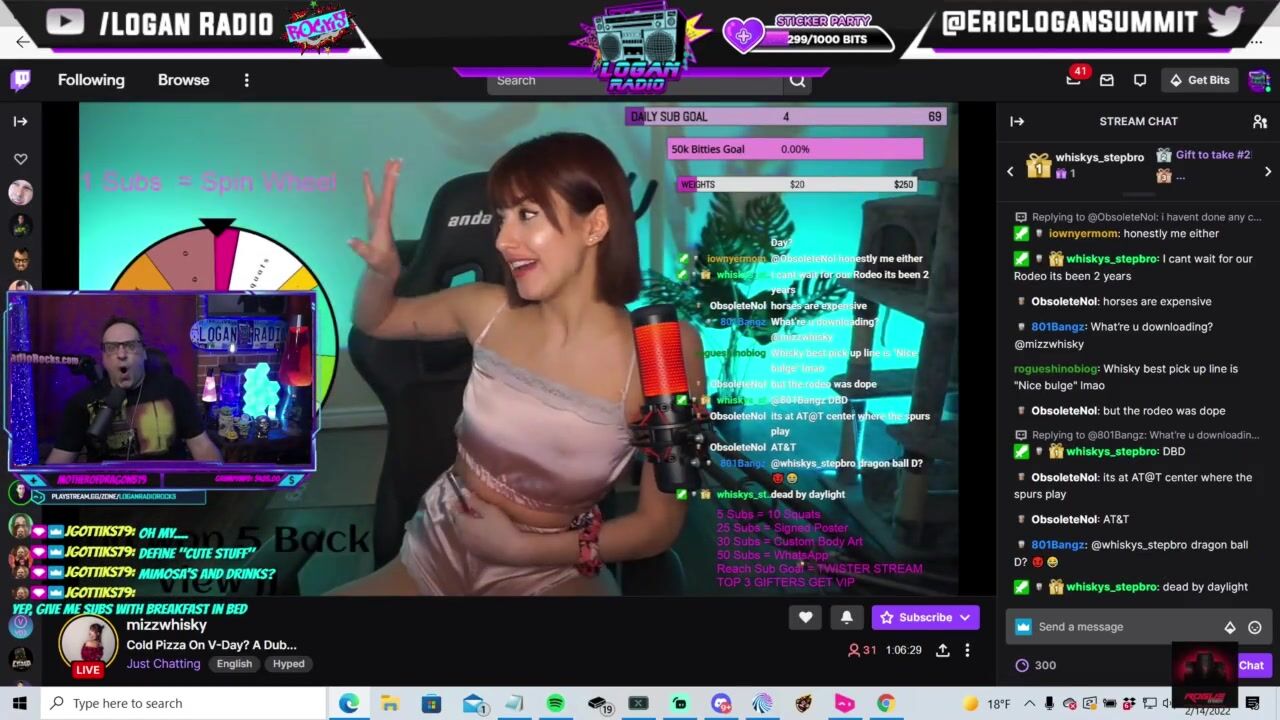Open the Just Chatting category link

[163, 663]
